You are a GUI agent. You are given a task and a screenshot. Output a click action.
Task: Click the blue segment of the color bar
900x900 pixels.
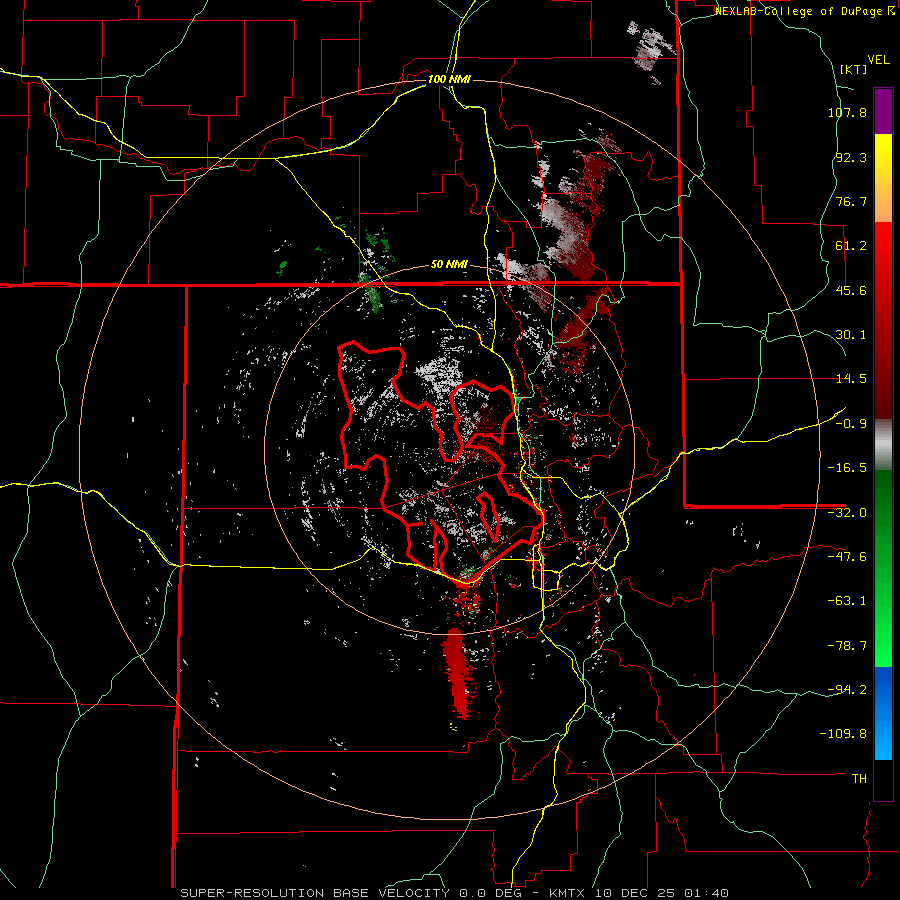[883, 713]
